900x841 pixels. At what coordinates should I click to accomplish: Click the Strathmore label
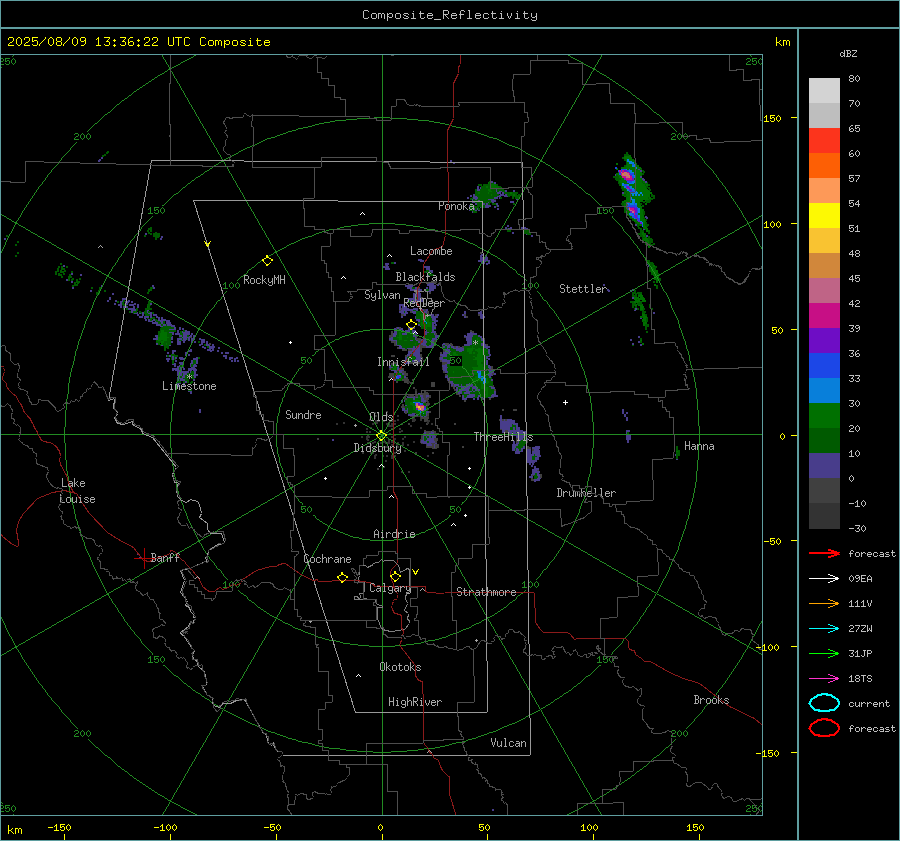click(x=486, y=592)
